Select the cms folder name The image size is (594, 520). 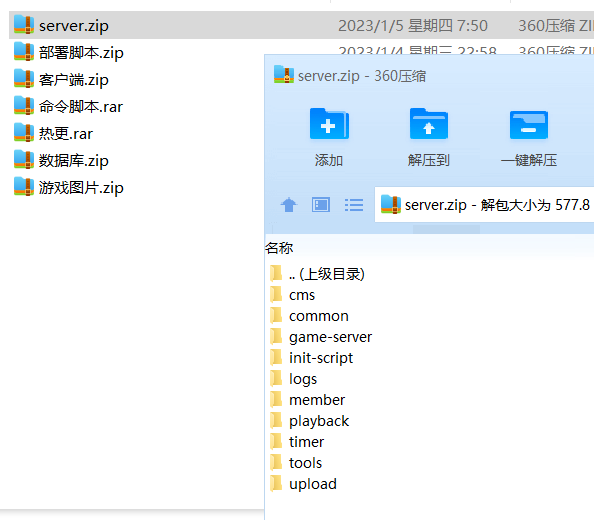(x=302, y=295)
